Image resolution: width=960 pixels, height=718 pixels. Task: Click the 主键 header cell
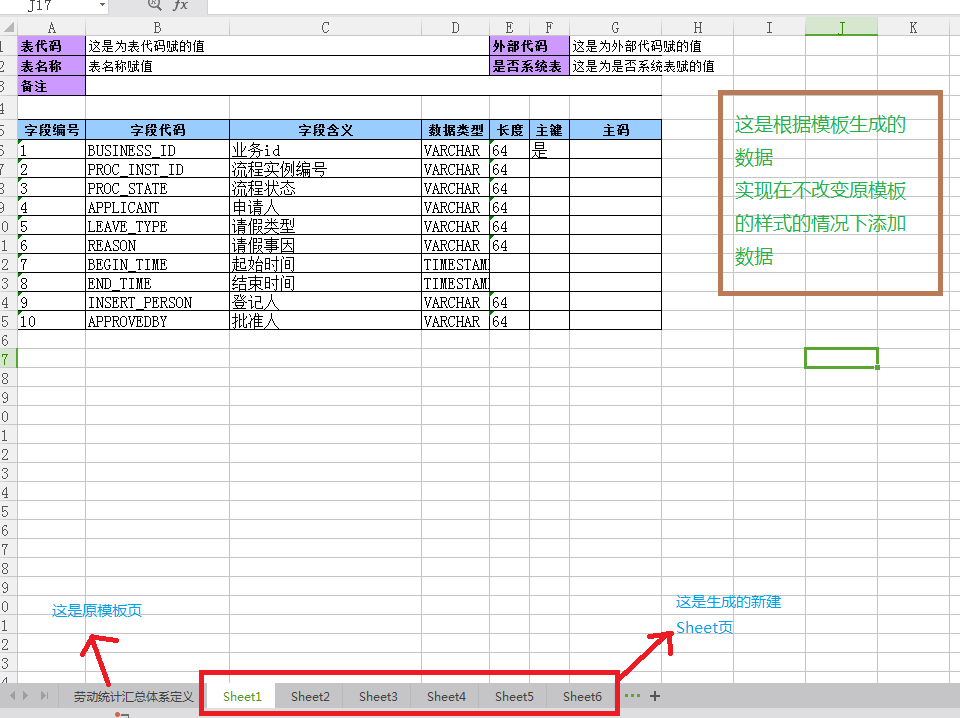549,130
